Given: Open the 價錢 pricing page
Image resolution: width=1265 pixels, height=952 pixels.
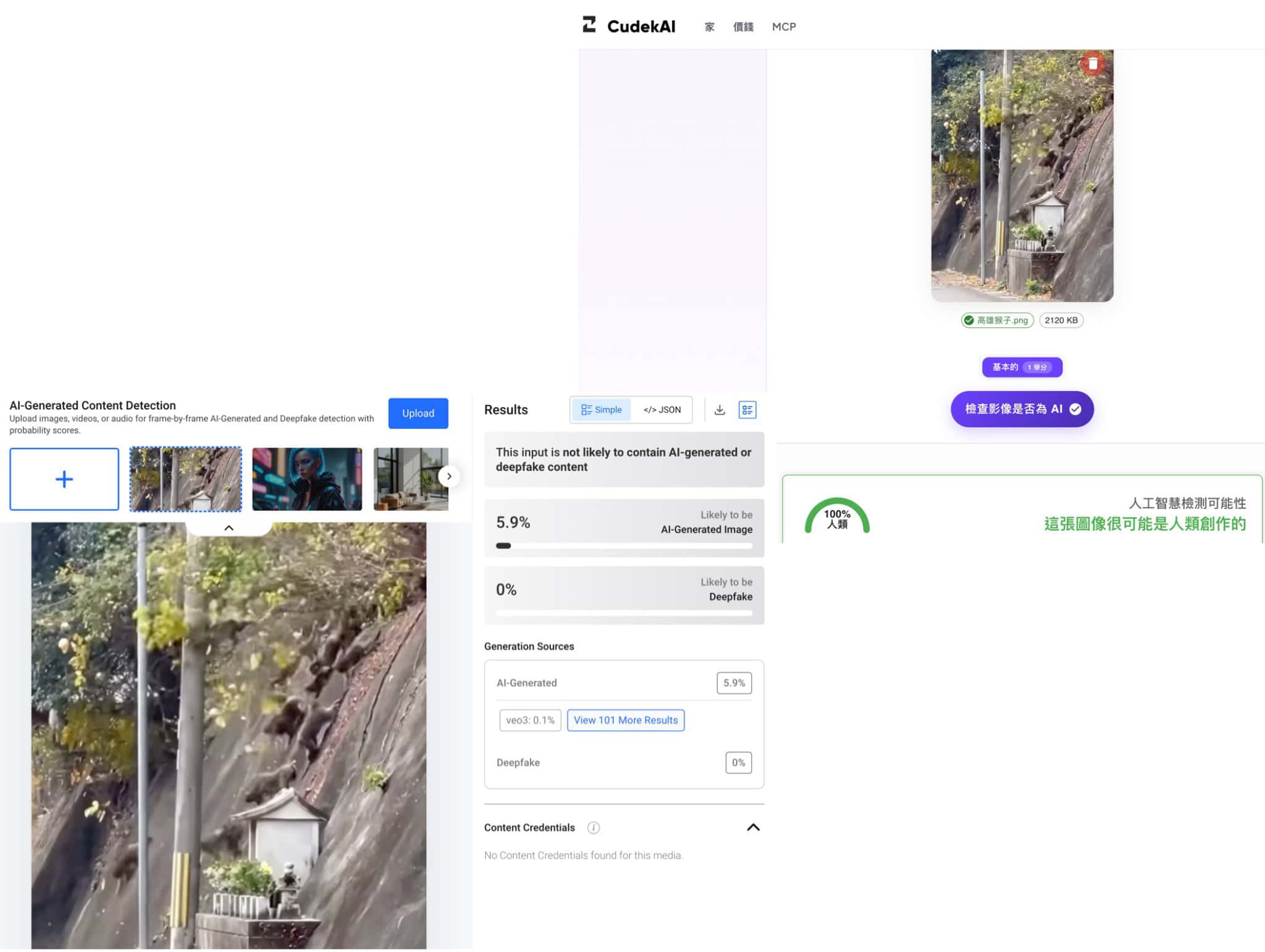Looking at the screenshot, I should coord(743,27).
